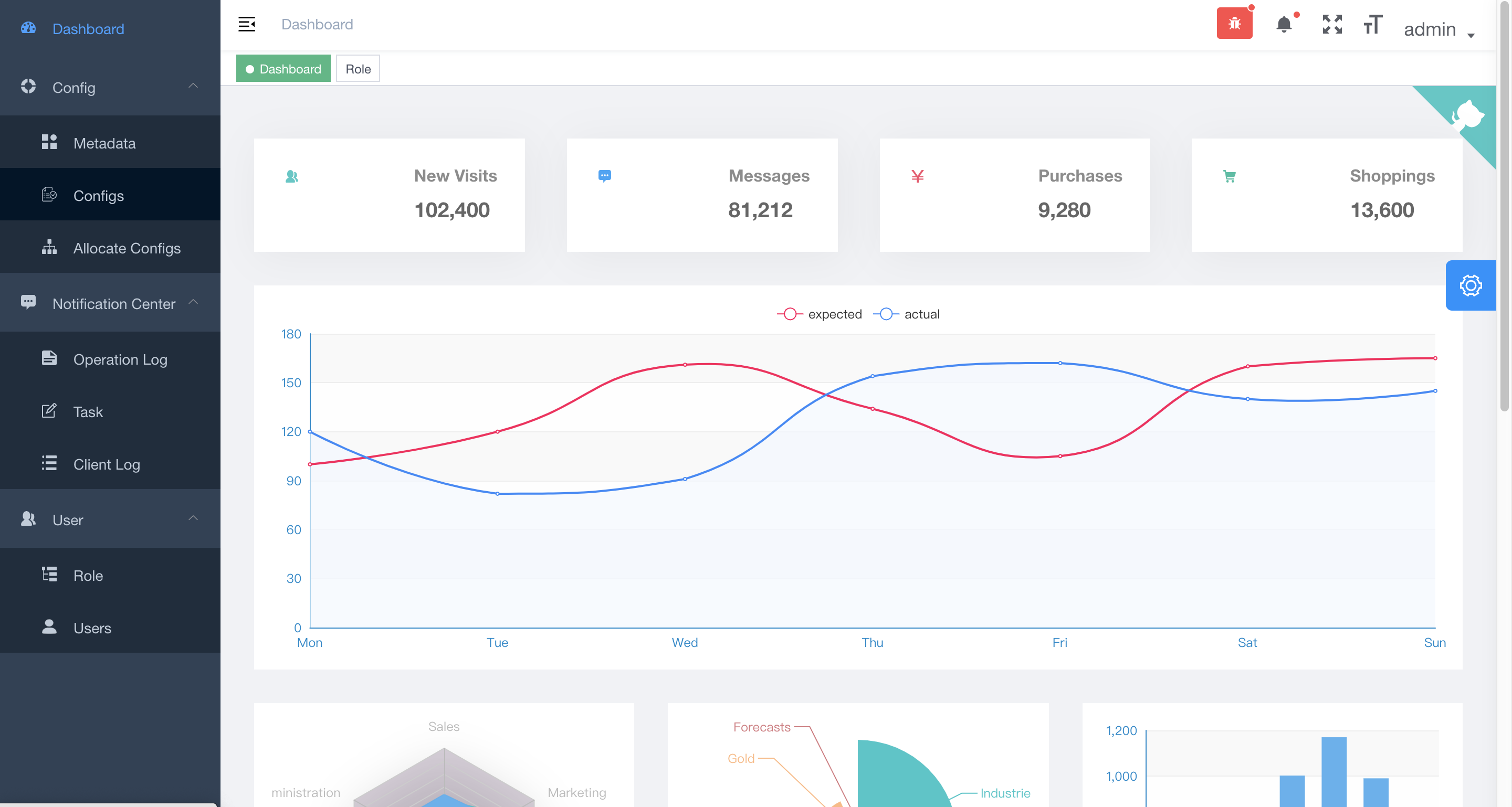Open the blue settings gear panel
The image size is (1512, 807).
click(1470, 285)
